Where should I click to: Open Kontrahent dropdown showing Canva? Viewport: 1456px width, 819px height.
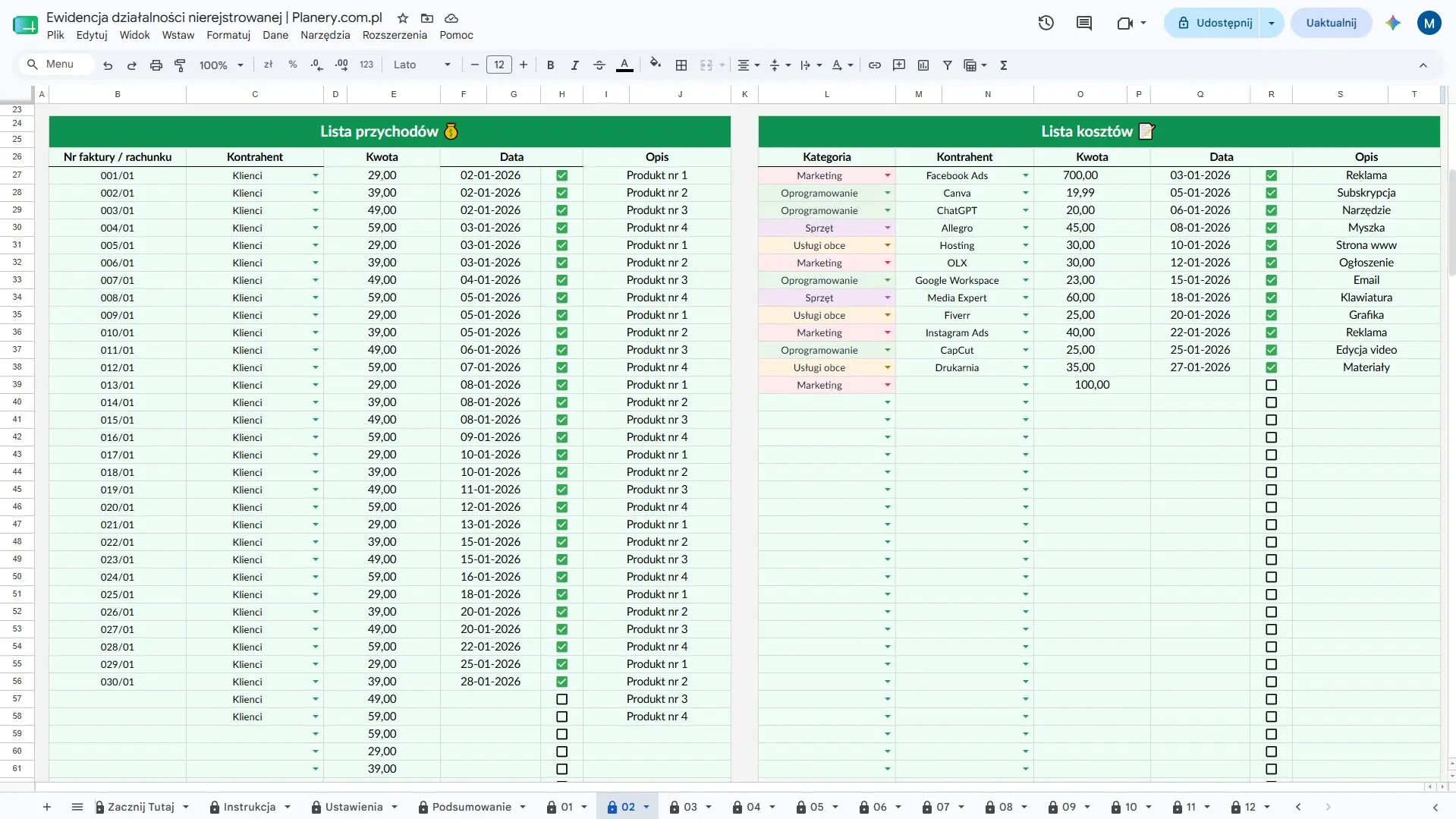pyautogui.click(x=1026, y=193)
